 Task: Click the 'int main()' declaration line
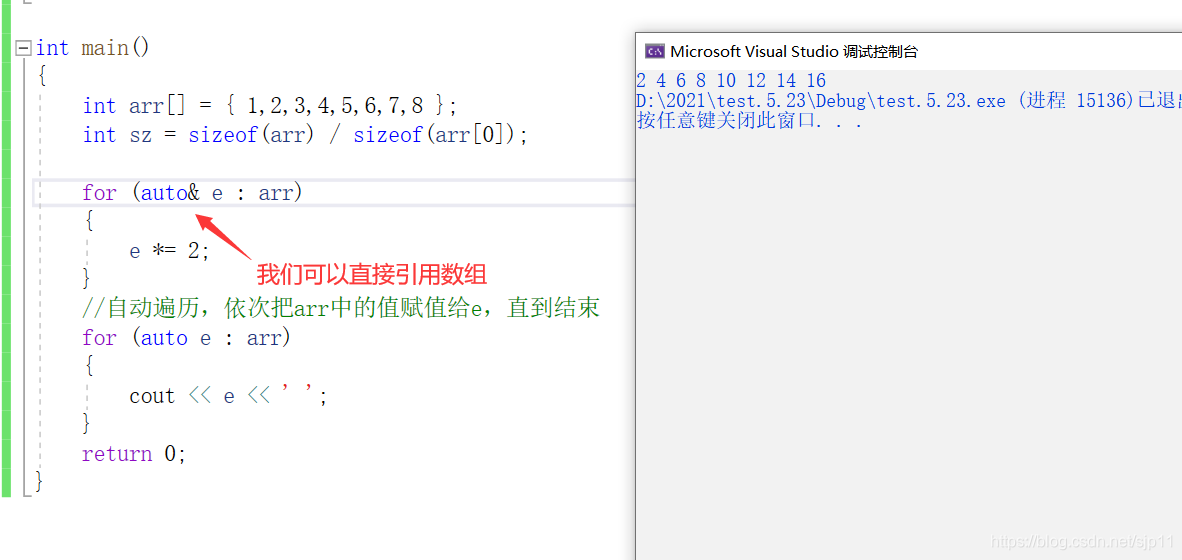93,48
